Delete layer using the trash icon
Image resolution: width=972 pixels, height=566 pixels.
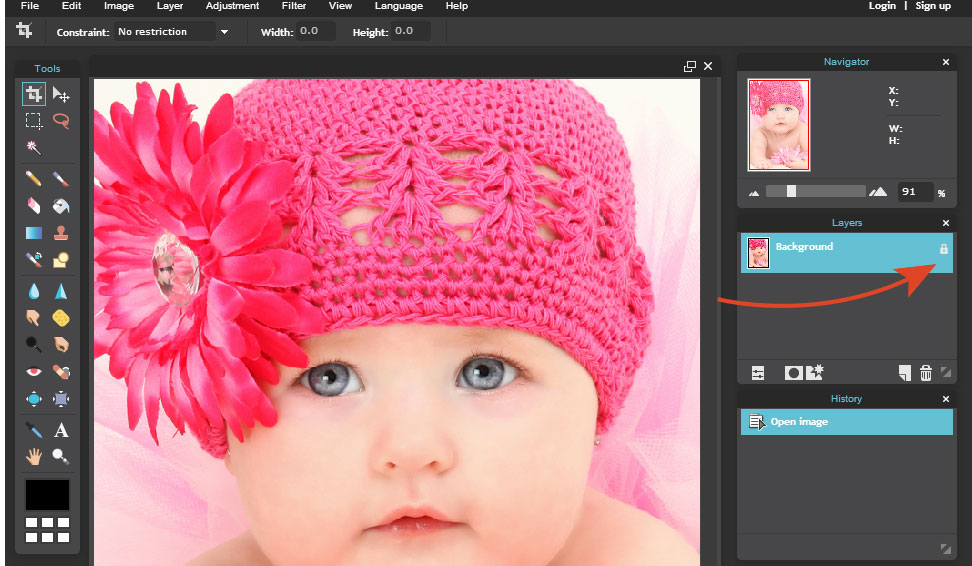pyautogui.click(x=926, y=373)
